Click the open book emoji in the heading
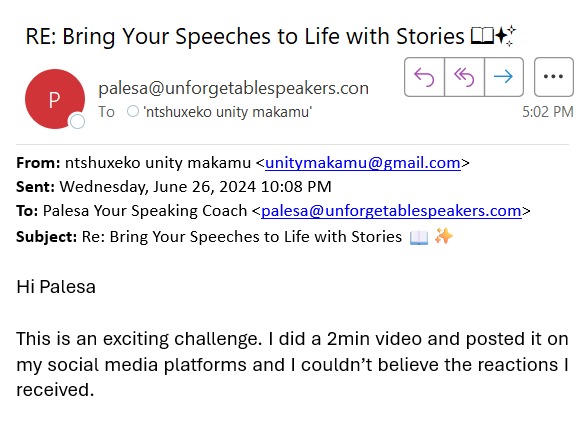This screenshot has width=580, height=426. point(482,37)
